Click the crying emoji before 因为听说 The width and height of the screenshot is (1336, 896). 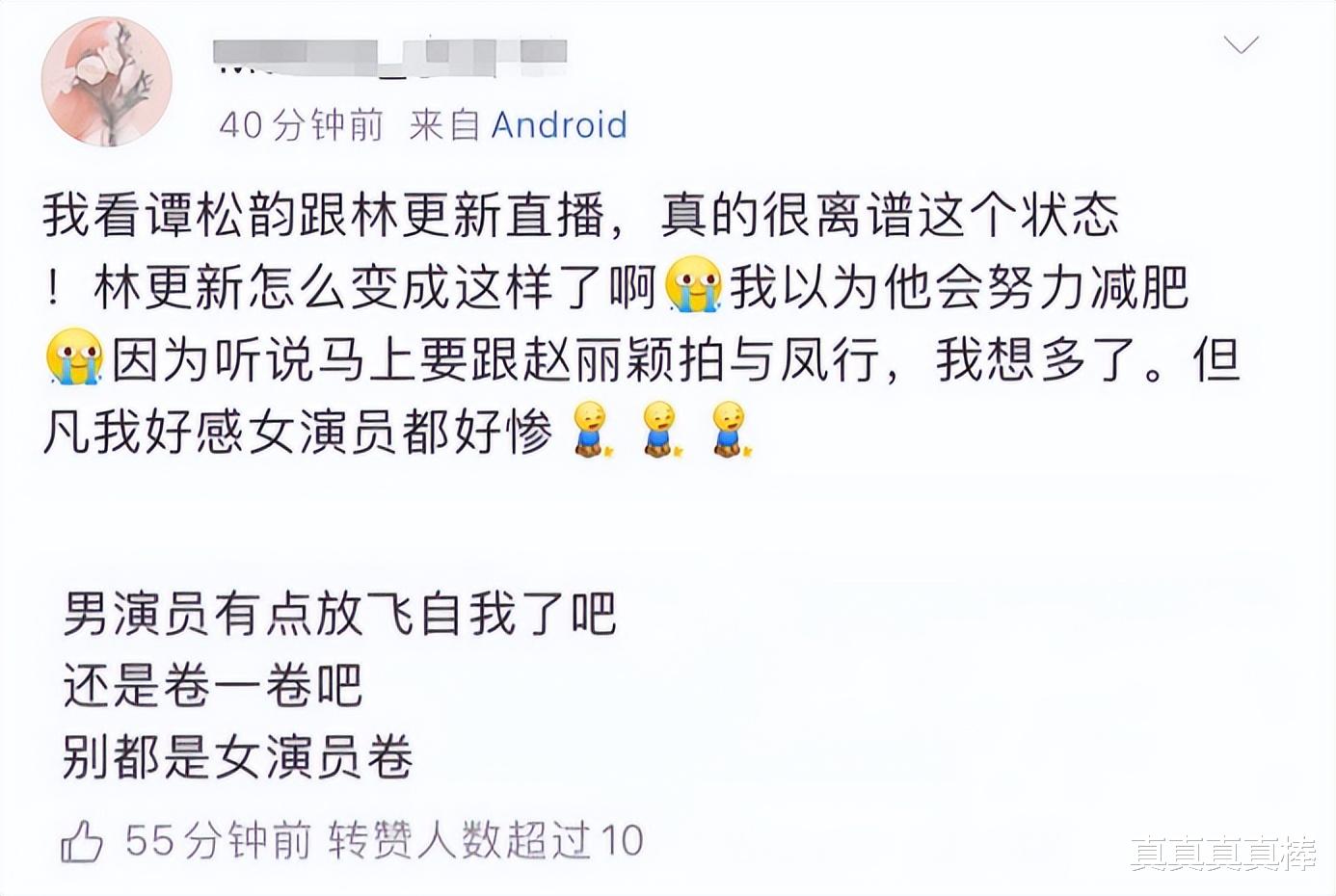click(74, 357)
